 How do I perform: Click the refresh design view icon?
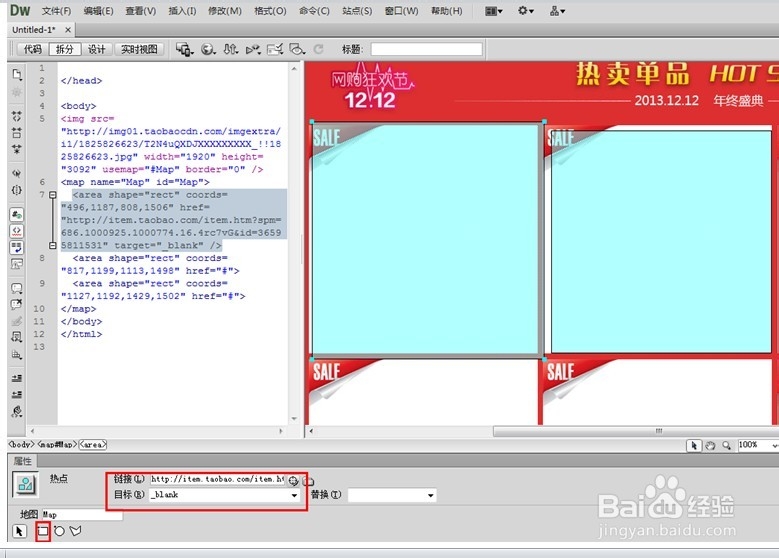point(318,49)
